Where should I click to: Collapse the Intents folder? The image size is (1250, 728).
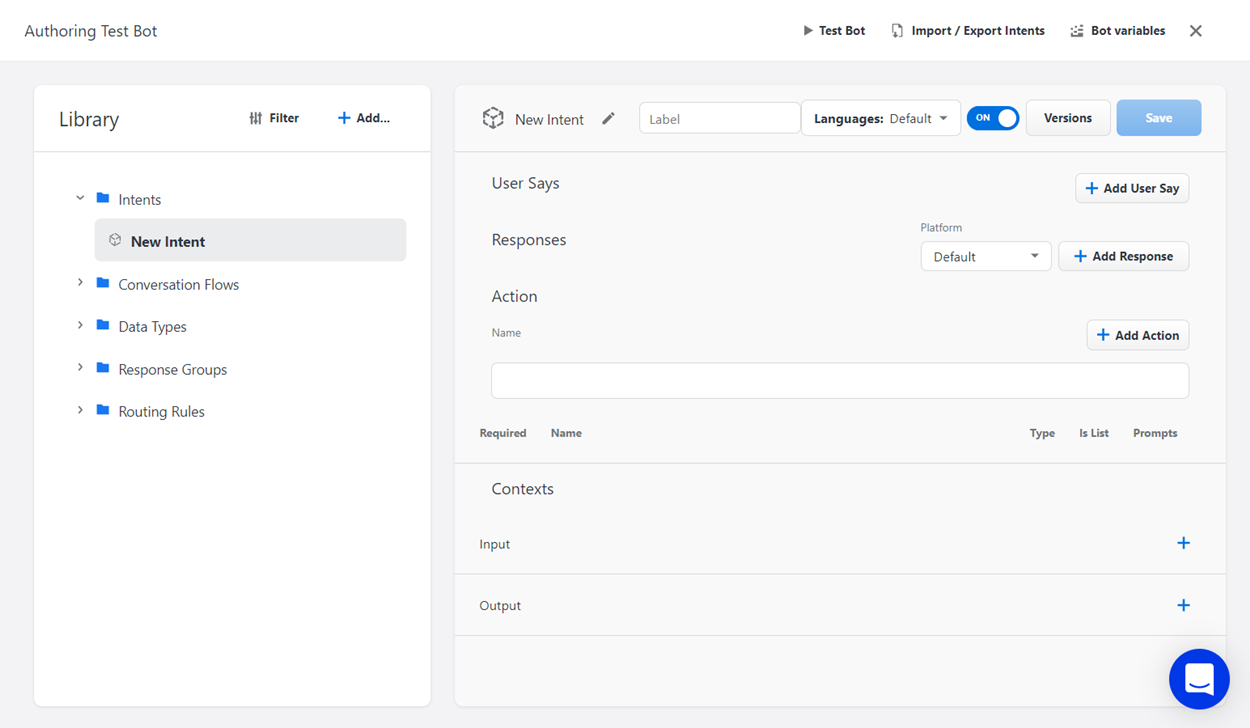80,199
